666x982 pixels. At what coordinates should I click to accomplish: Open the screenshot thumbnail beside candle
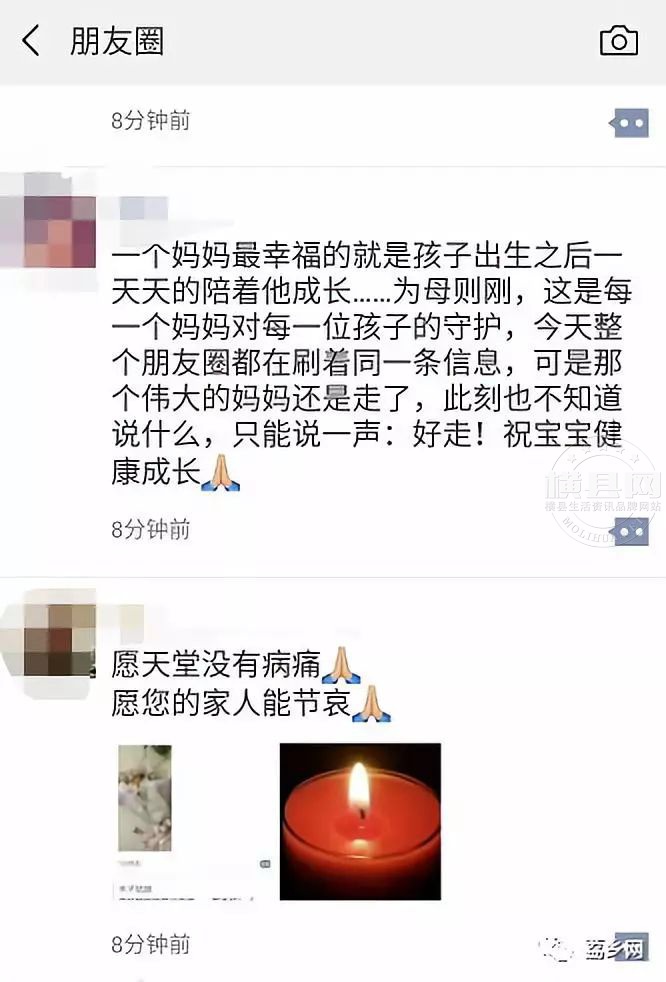point(194,822)
